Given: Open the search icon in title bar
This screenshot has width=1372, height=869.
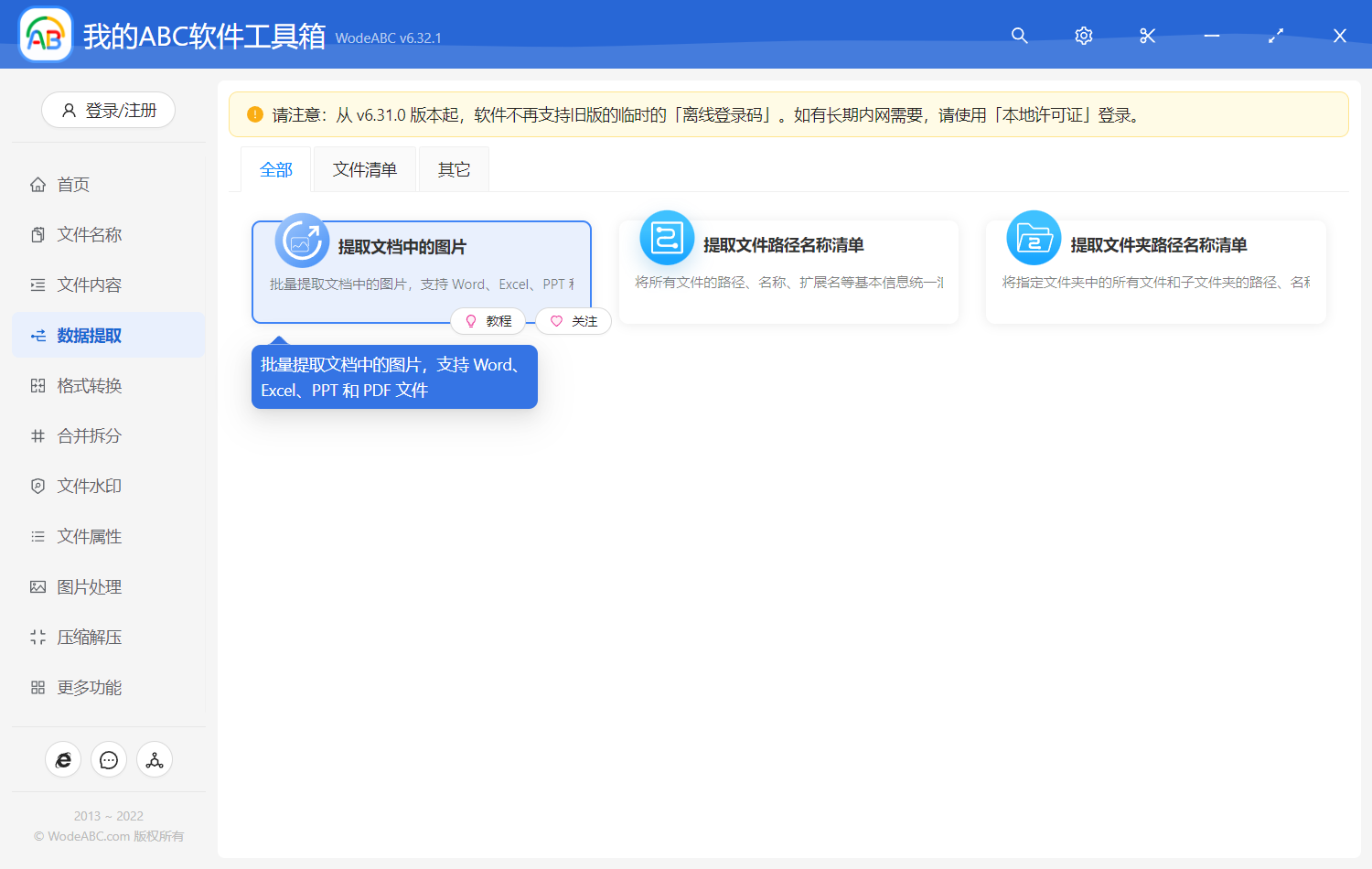Looking at the screenshot, I should 1019,36.
